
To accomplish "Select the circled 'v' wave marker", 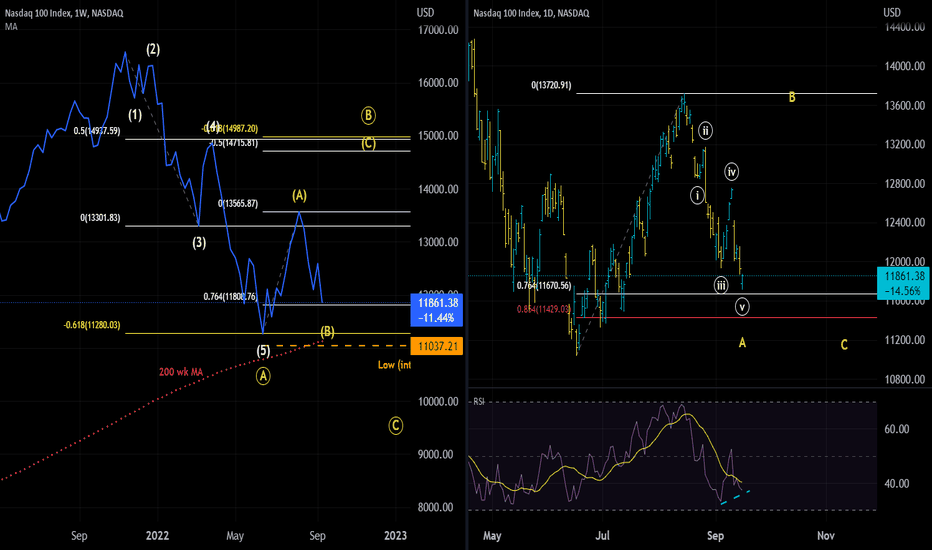I will point(742,307).
